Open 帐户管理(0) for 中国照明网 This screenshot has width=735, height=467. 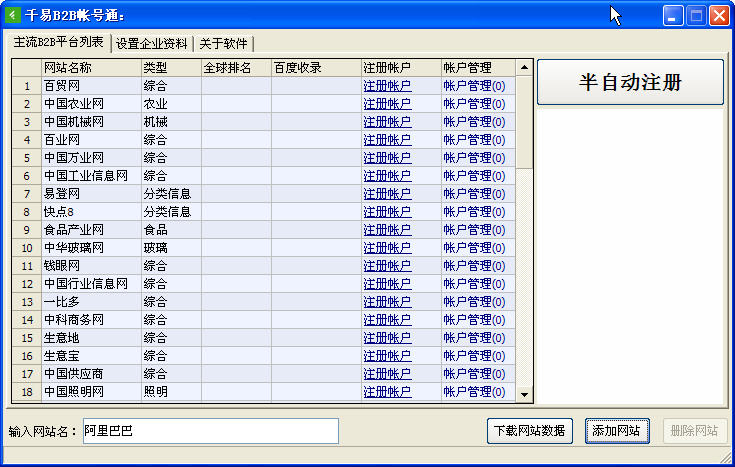pyautogui.click(x=474, y=392)
